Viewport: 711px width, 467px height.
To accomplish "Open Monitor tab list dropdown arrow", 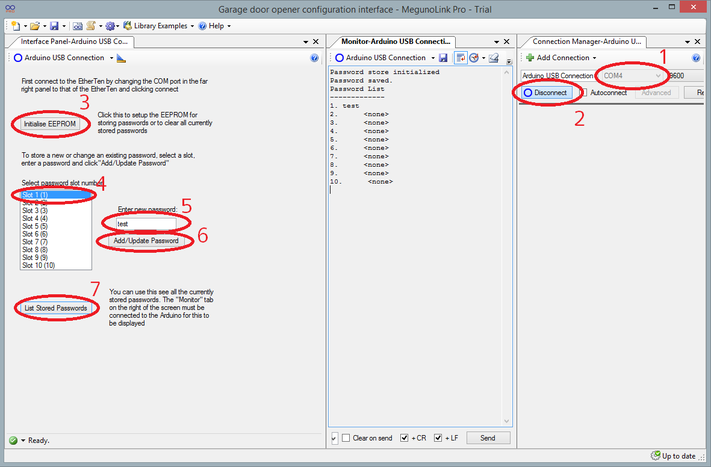I will pyautogui.click(x=497, y=42).
